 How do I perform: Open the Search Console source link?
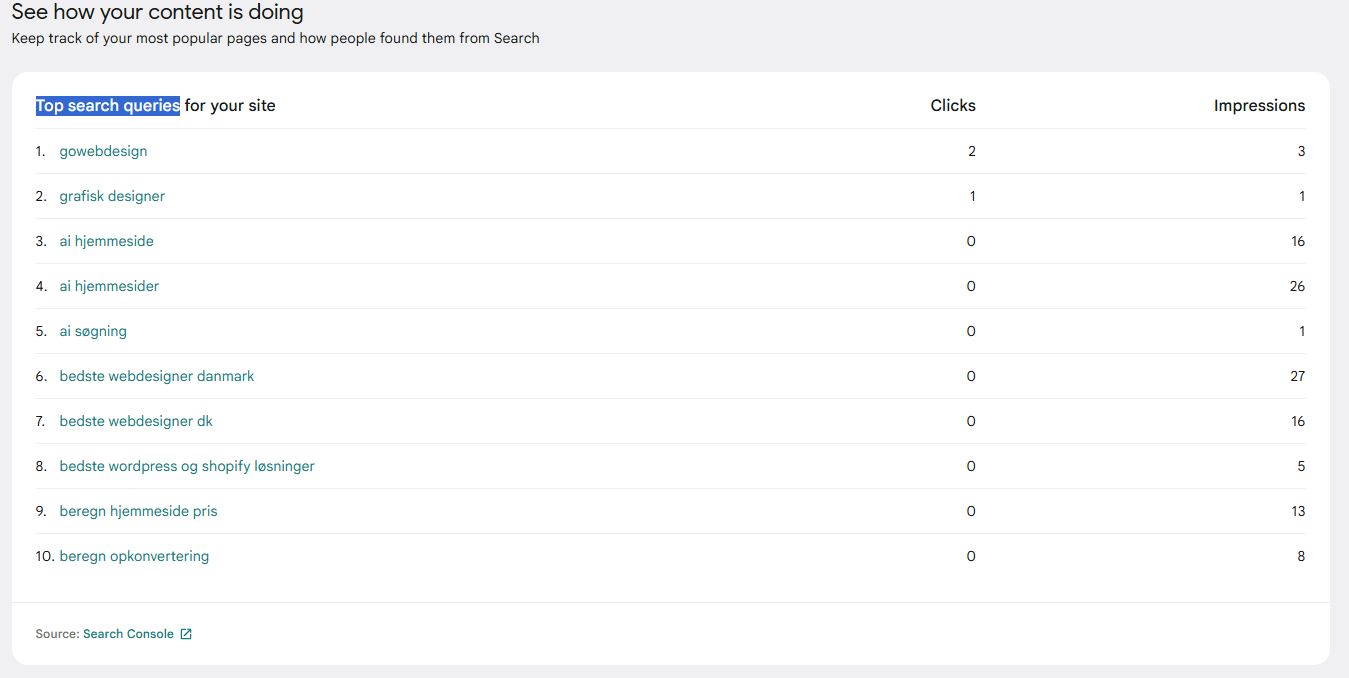(128, 634)
